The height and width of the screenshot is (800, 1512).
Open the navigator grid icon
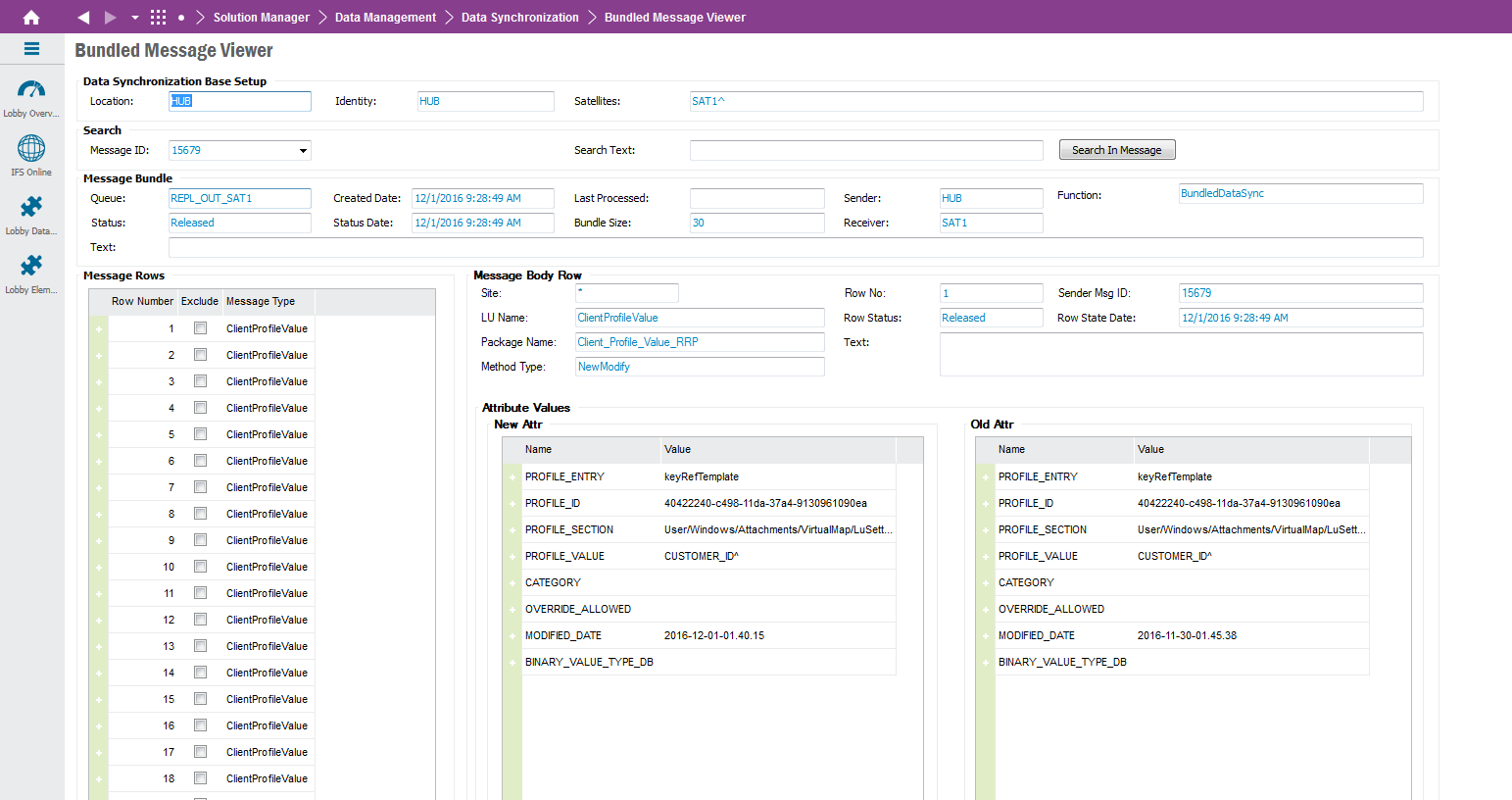coord(158,17)
